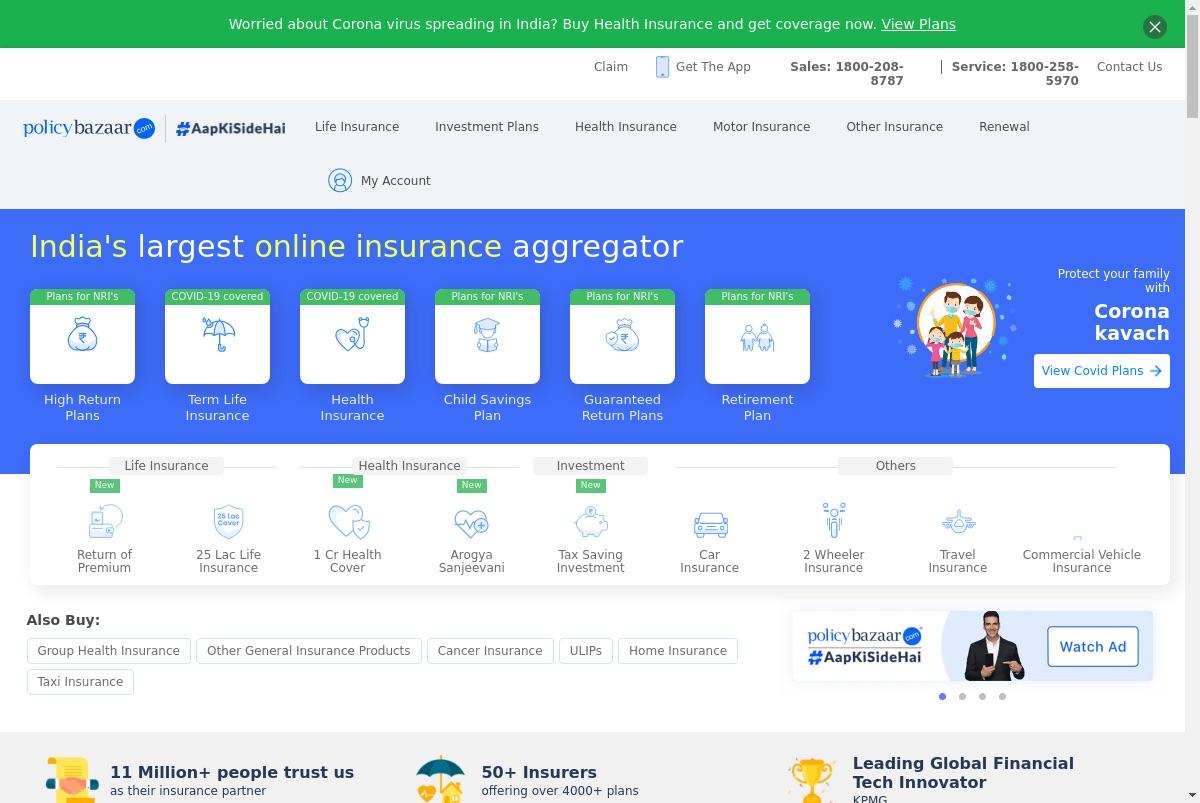The image size is (1200, 803).
Task: Go to the fourth carousel dot
Action: [1002, 697]
